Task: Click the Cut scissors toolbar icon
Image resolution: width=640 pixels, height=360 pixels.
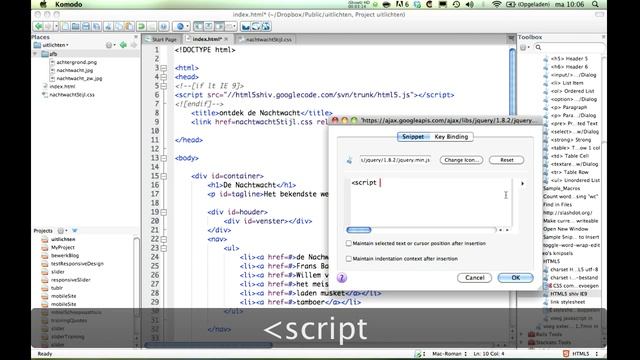Action: (x=108, y=27)
